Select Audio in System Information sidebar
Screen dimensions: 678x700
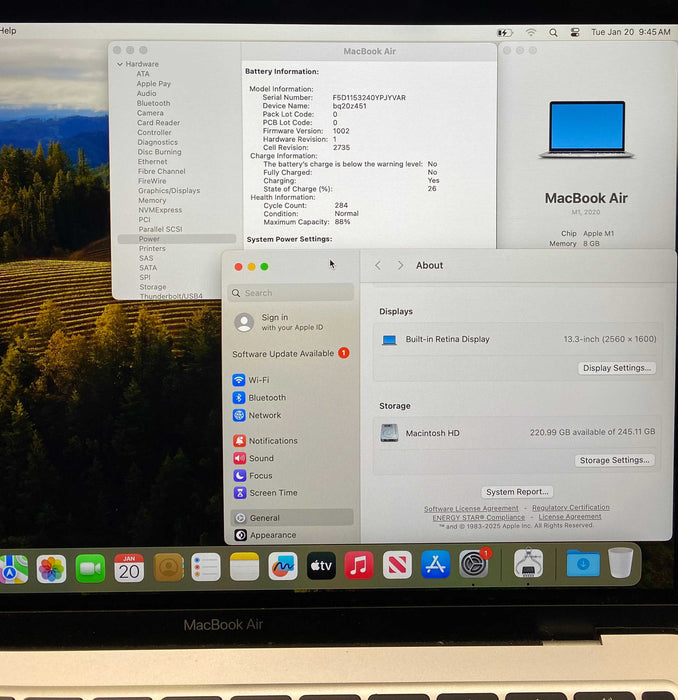tap(146, 93)
